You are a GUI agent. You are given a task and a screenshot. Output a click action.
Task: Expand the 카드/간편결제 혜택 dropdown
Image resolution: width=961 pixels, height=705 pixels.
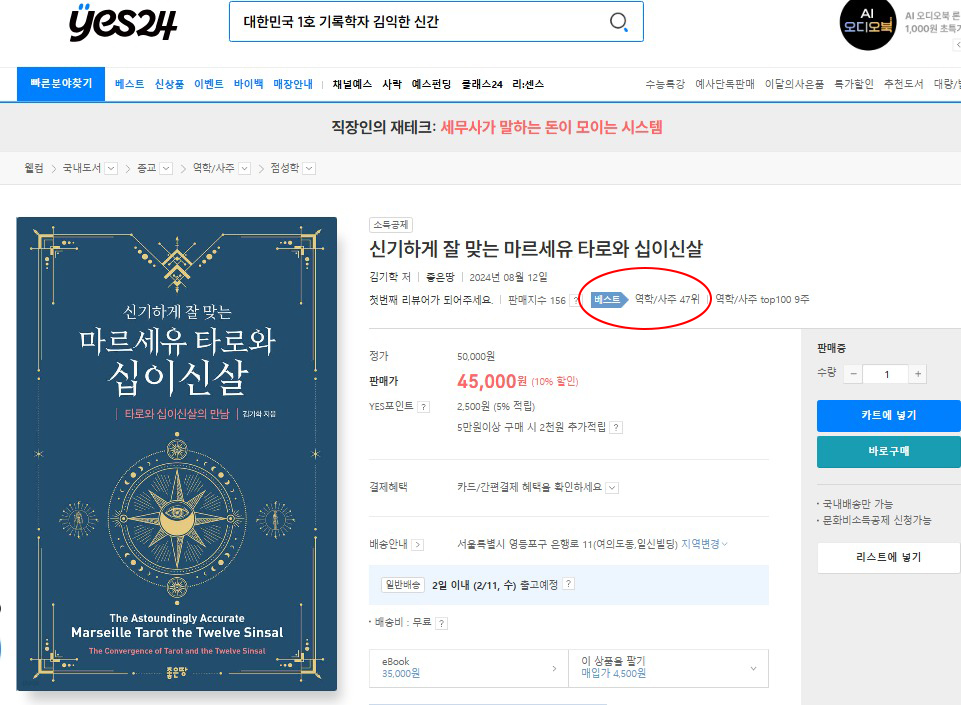click(612, 488)
